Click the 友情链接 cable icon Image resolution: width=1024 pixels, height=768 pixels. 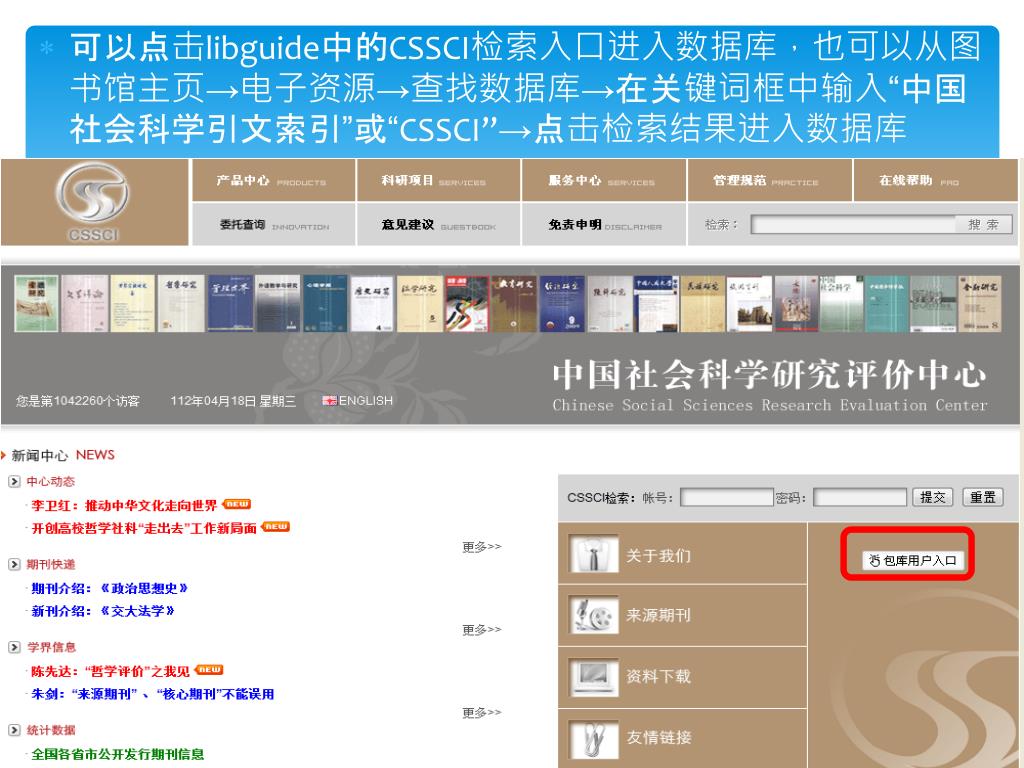pyautogui.click(x=593, y=739)
